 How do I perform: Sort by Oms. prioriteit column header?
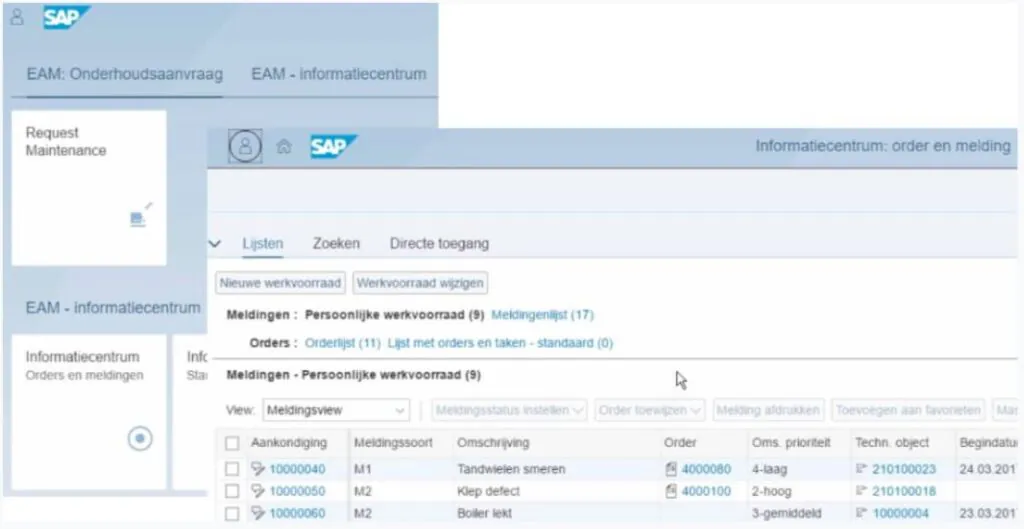pos(791,443)
